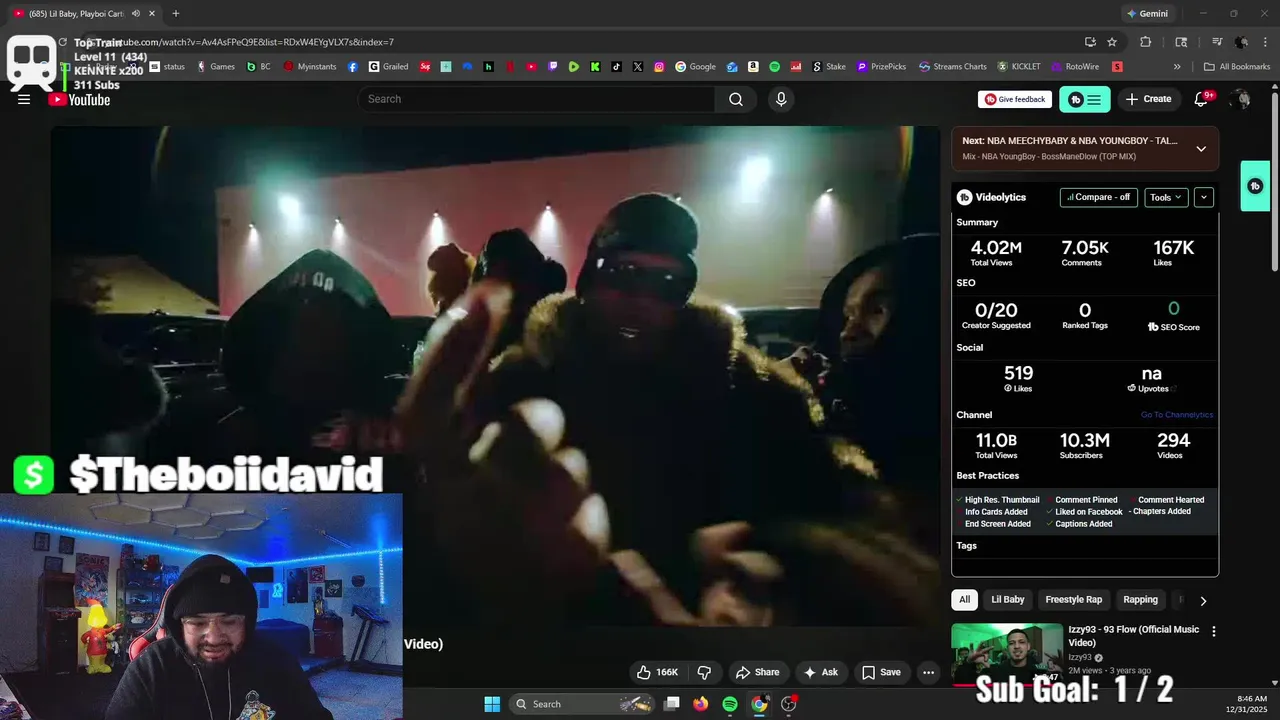Image resolution: width=1280 pixels, height=720 pixels.
Task: Click the install app icon in address bar
Action: 1090,42
